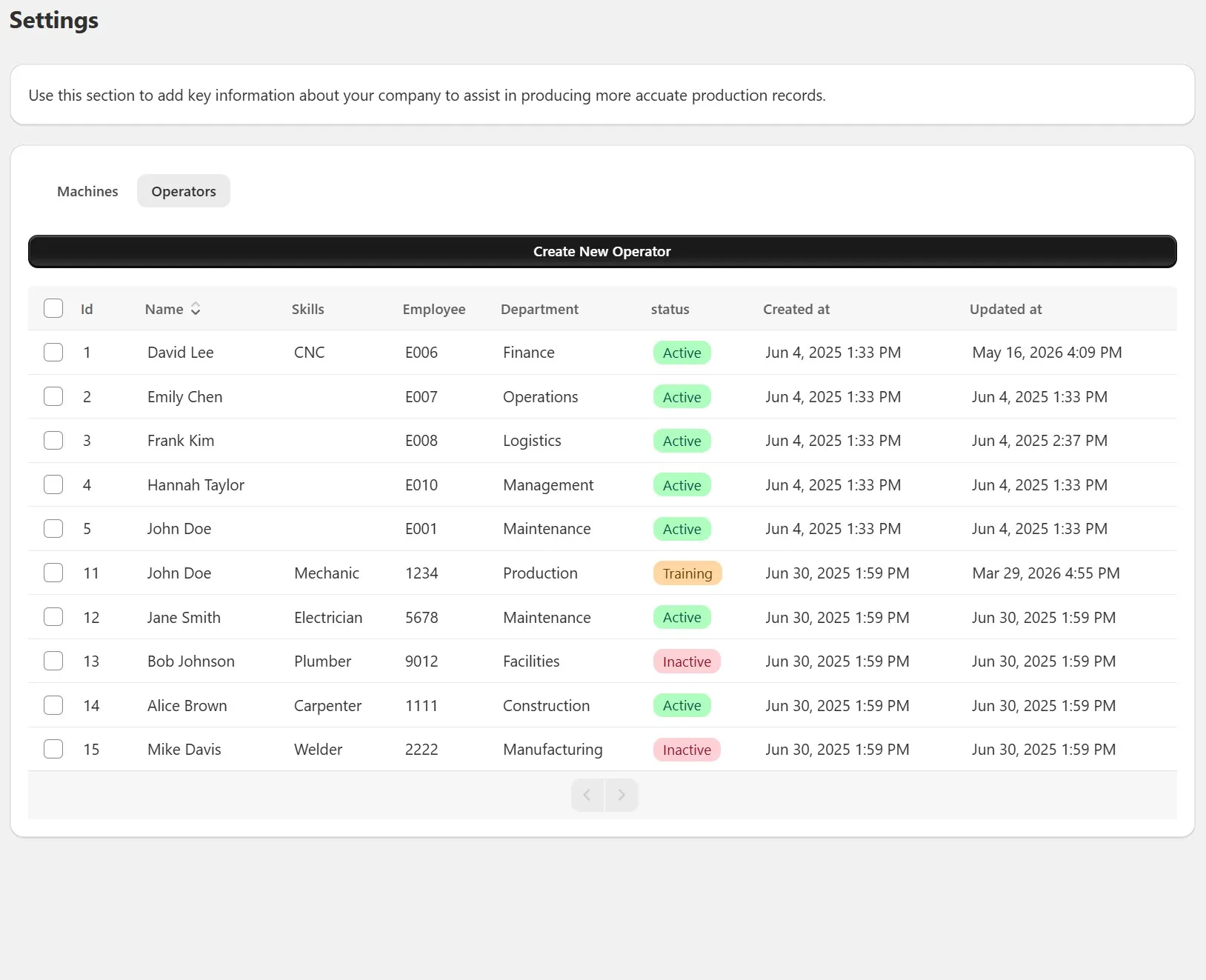This screenshot has width=1206, height=980.
Task: Go to the previous page arrow
Action: (x=587, y=795)
